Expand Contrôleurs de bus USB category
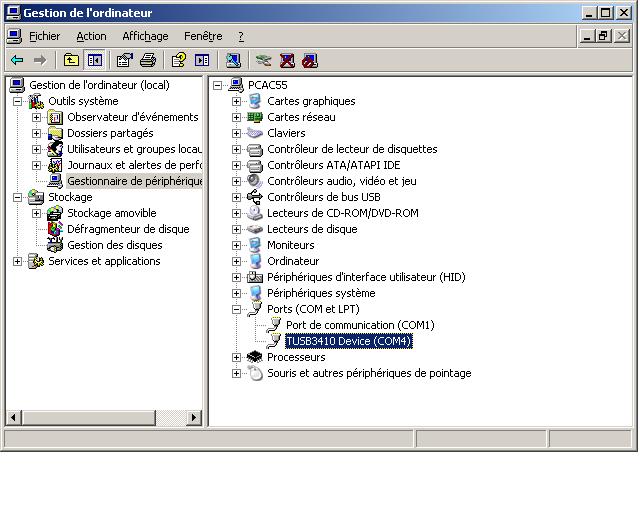The height and width of the screenshot is (512, 640). 236,197
